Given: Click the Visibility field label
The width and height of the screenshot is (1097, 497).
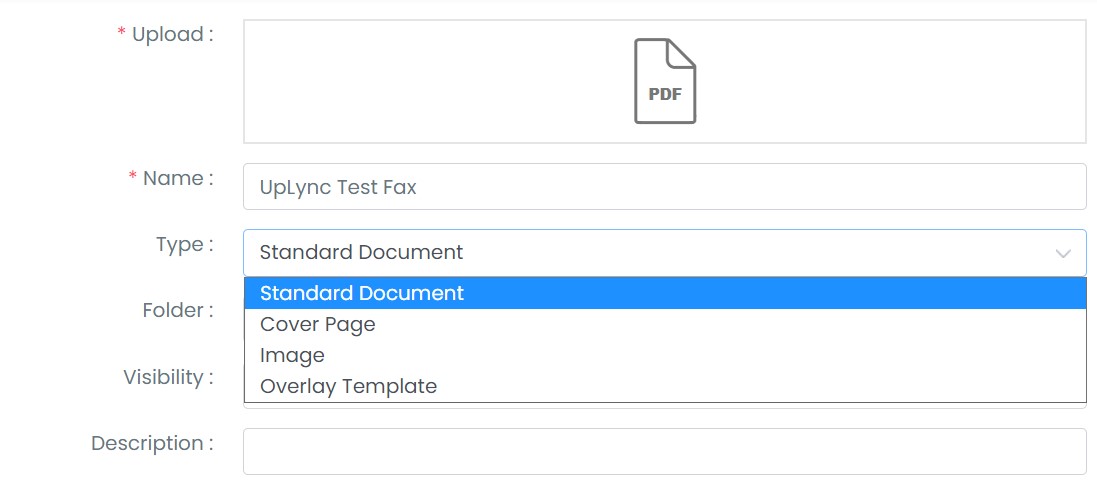Looking at the screenshot, I should pyautogui.click(x=168, y=377).
